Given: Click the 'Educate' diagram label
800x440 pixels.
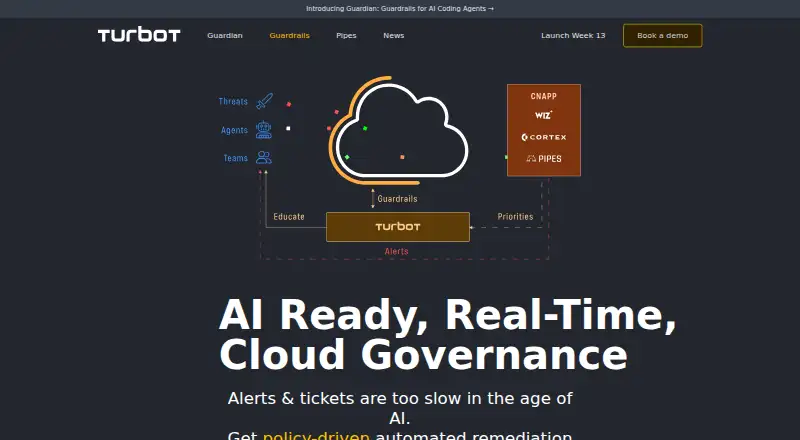Looking at the screenshot, I should pyautogui.click(x=289, y=216).
